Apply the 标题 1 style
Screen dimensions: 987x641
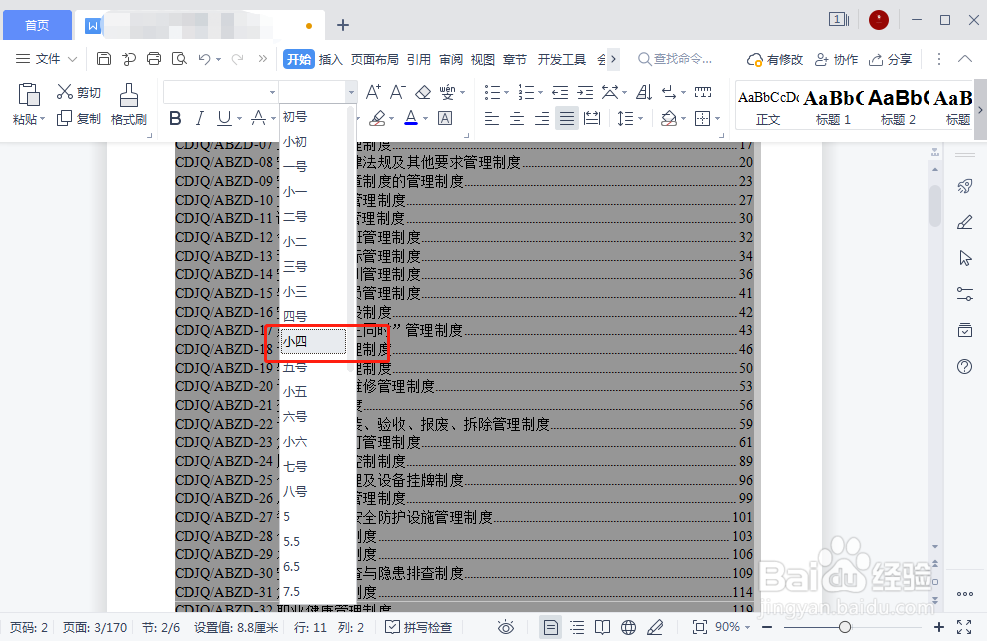point(833,108)
